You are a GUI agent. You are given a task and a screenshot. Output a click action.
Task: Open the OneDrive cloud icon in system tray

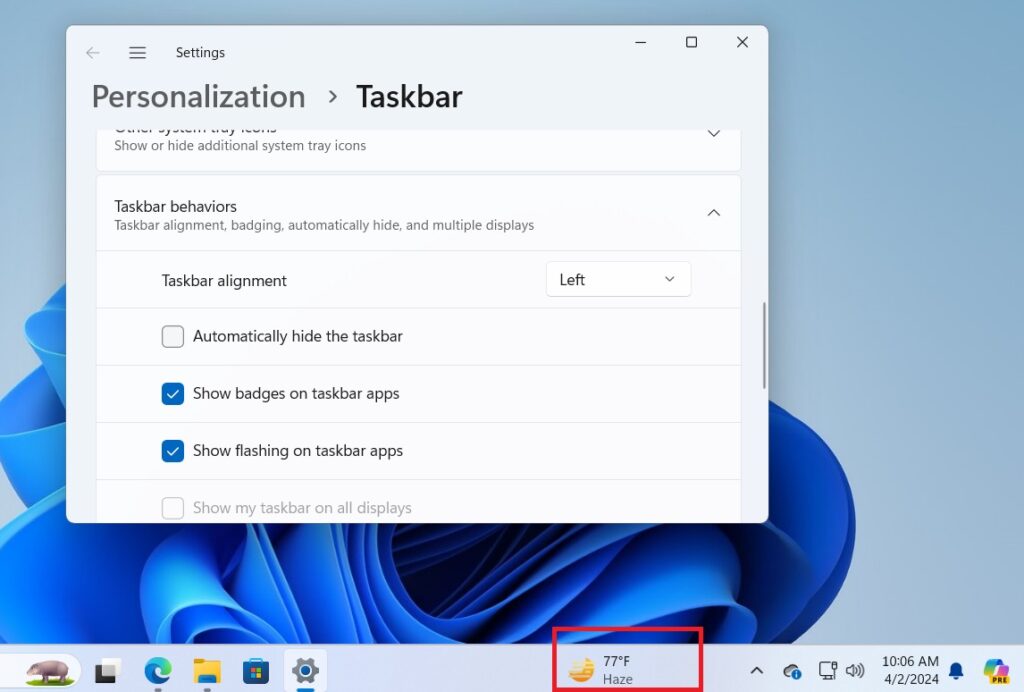tap(791, 671)
